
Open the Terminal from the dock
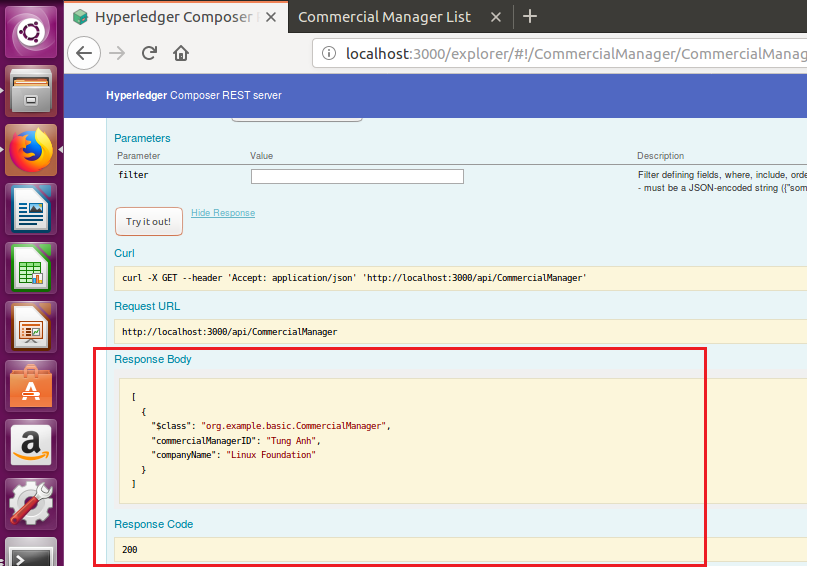point(31,552)
